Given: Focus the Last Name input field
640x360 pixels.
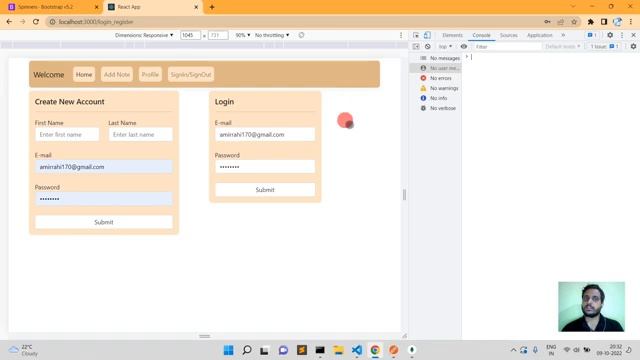Looking at the screenshot, I should 140,134.
